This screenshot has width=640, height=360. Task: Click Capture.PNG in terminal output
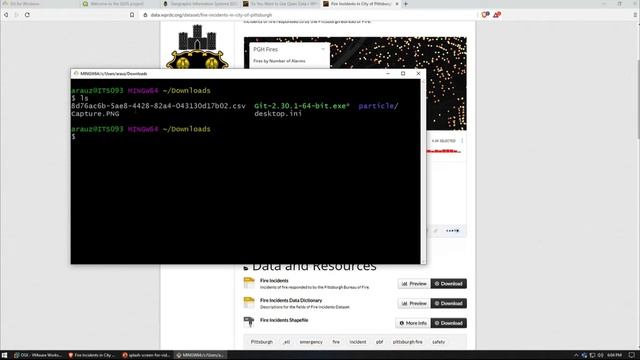[95, 113]
